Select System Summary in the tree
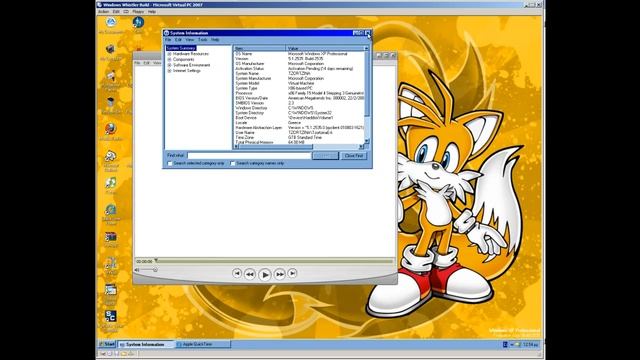 (x=181, y=48)
